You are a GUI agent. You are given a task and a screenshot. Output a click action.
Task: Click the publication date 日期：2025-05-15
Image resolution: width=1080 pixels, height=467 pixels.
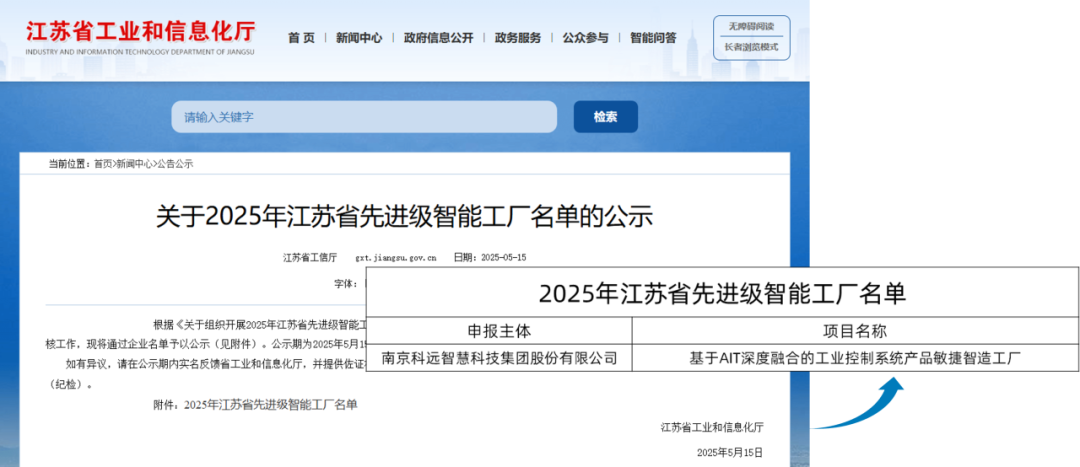click(x=490, y=258)
